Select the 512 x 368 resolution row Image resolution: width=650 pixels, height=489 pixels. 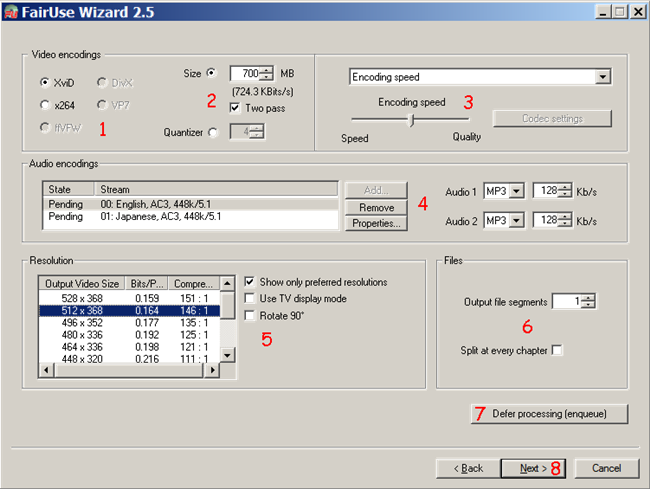pos(129,310)
